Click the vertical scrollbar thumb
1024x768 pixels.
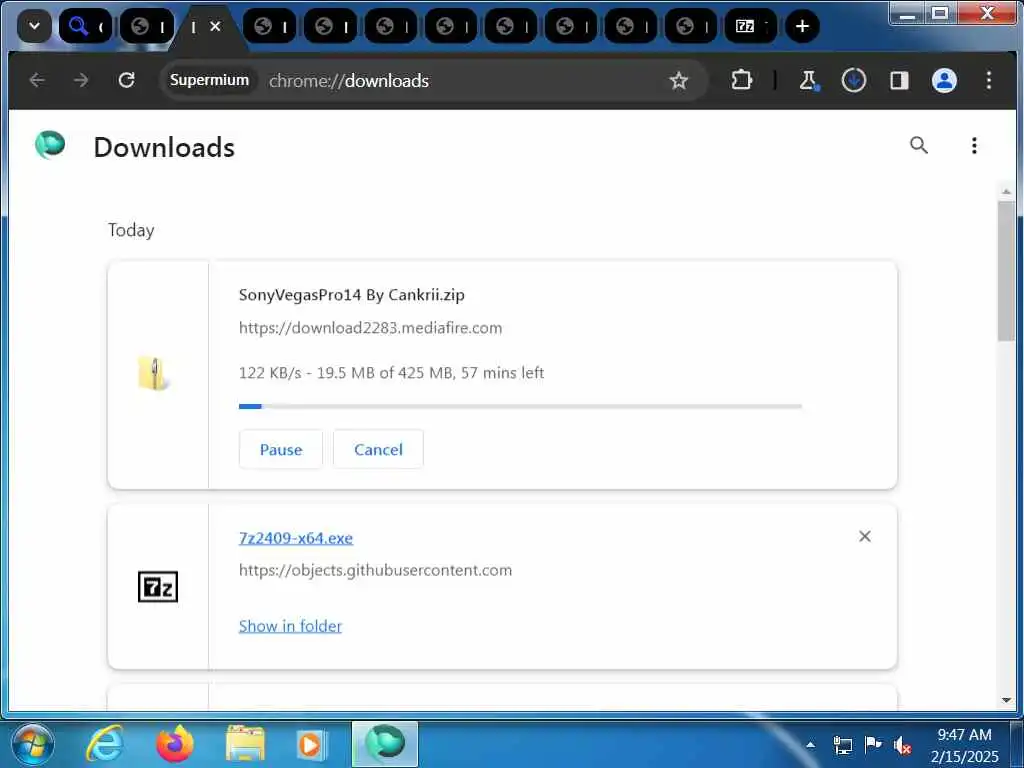(x=1006, y=270)
